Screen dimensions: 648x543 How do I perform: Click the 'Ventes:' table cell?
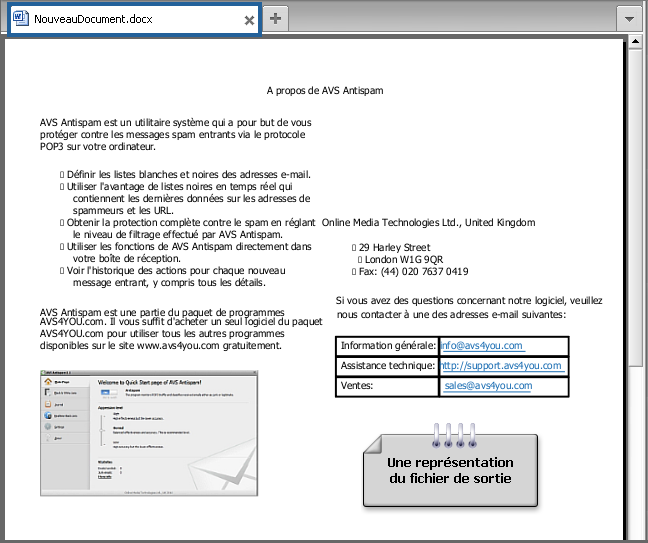387,386
